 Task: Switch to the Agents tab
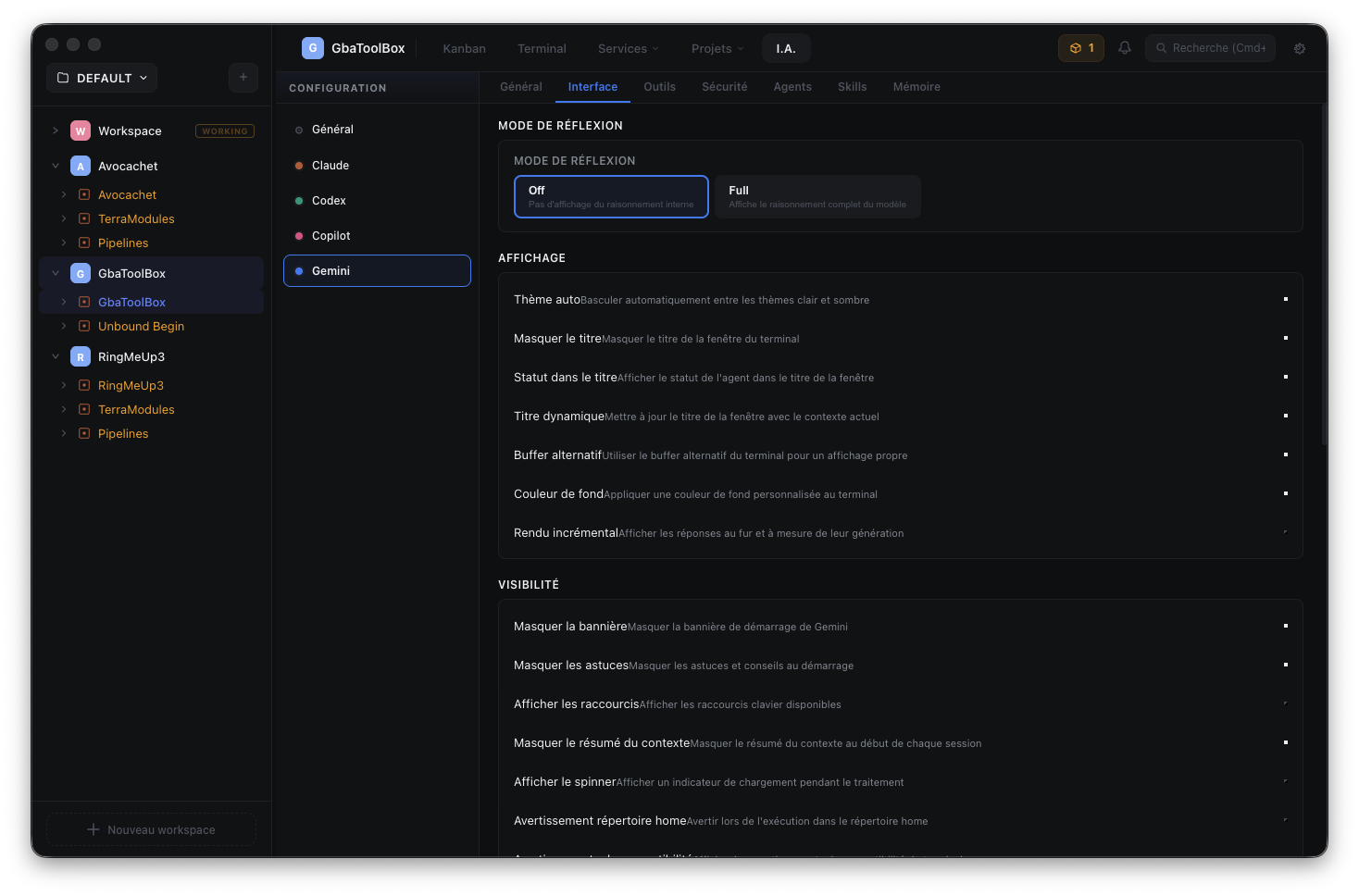[x=792, y=87]
